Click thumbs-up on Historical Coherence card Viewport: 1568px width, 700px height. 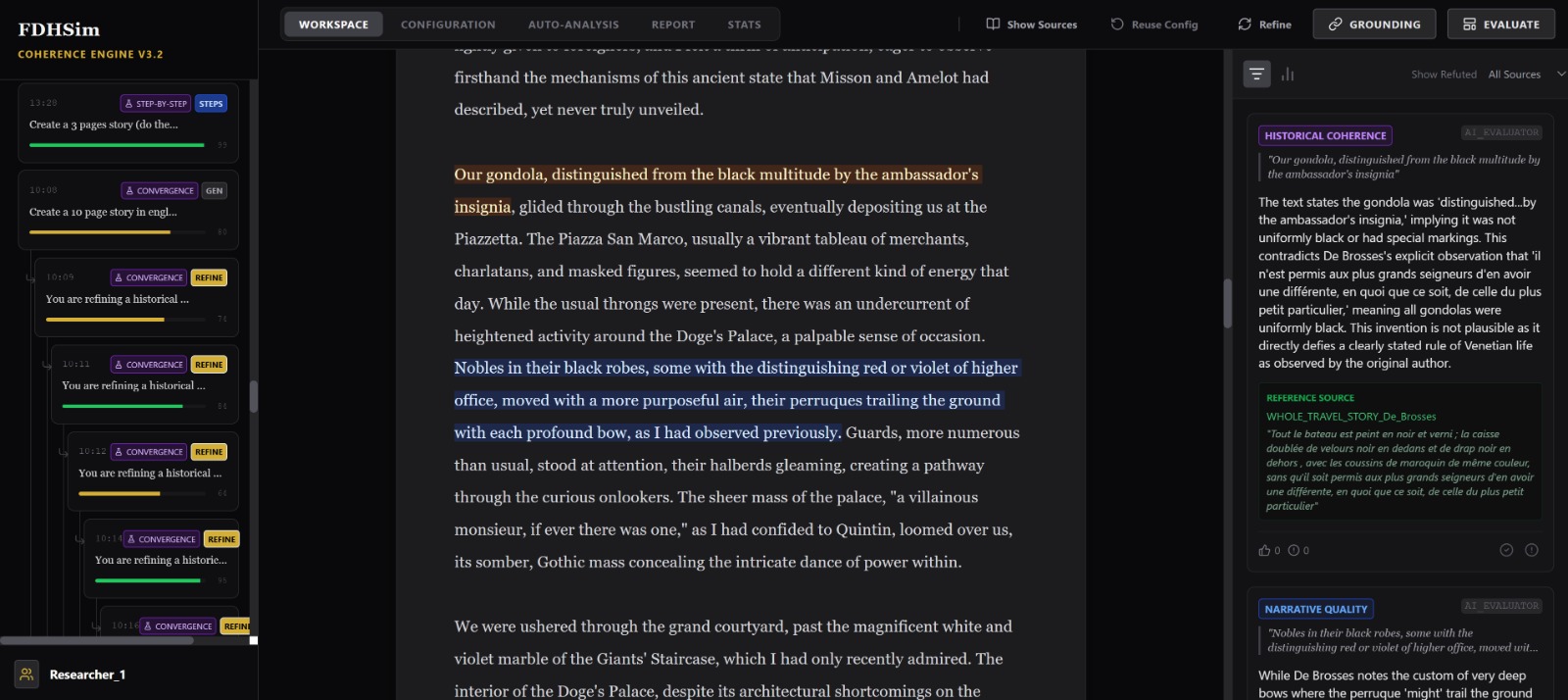tap(1264, 550)
